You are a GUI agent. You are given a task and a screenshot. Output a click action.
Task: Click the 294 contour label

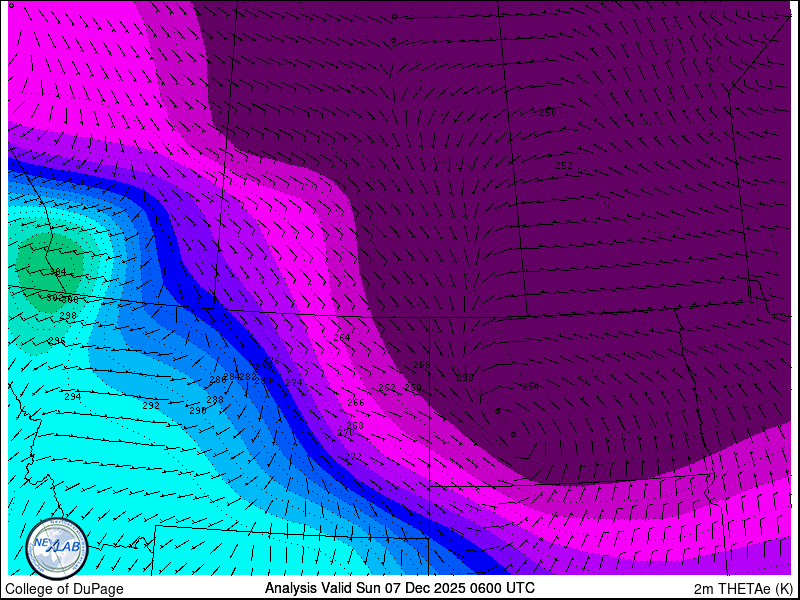point(73,396)
